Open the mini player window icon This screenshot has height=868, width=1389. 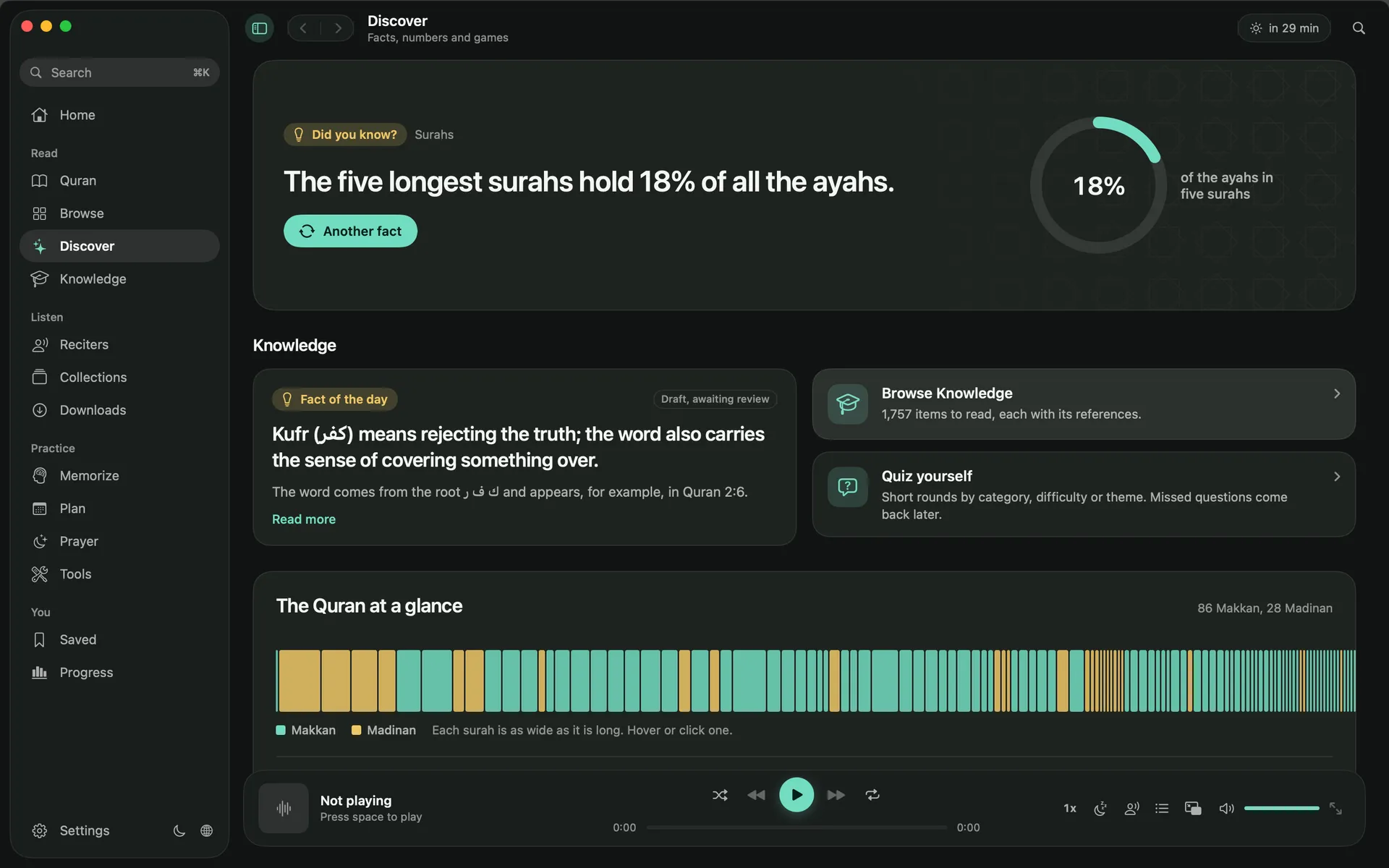(x=1193, y=809)
